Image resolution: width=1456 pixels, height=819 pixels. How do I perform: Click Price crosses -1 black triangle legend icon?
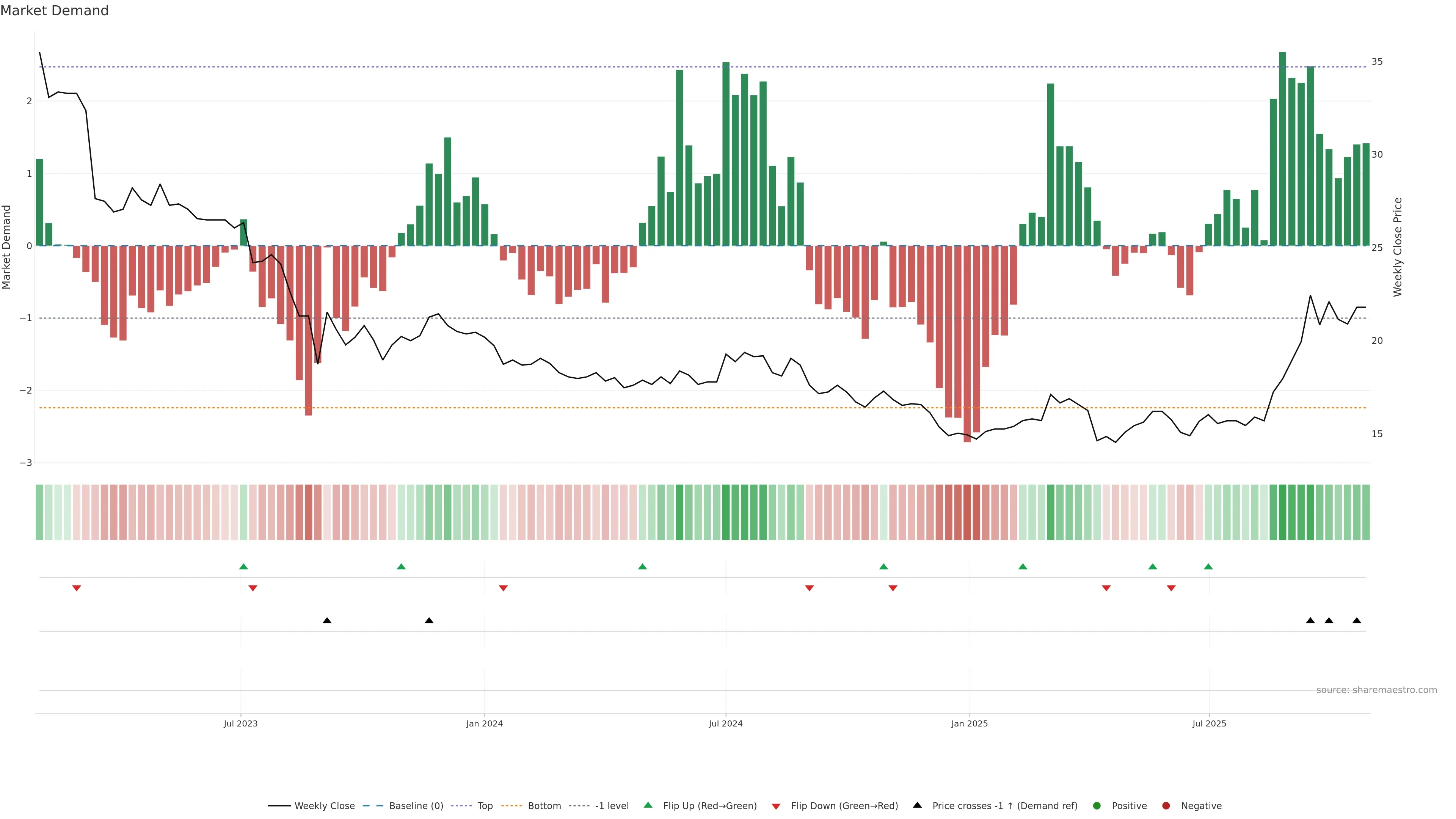pyautogui.click(x=917, y=805)
